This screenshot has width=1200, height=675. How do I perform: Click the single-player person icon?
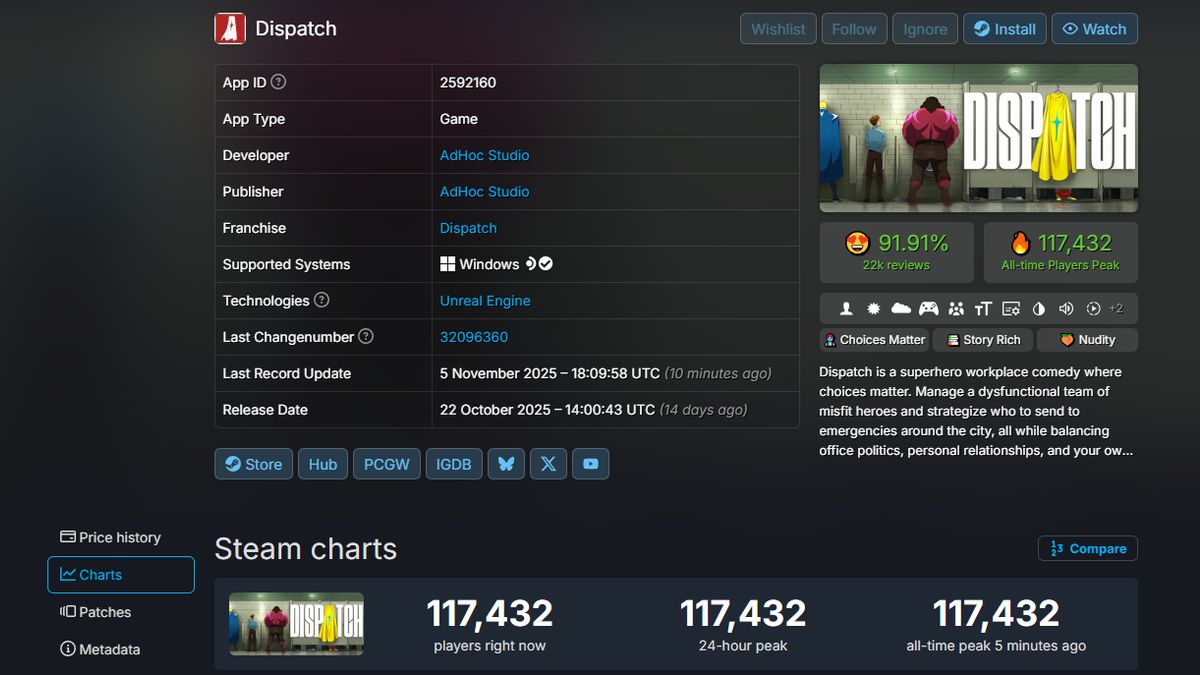[846, 309]
